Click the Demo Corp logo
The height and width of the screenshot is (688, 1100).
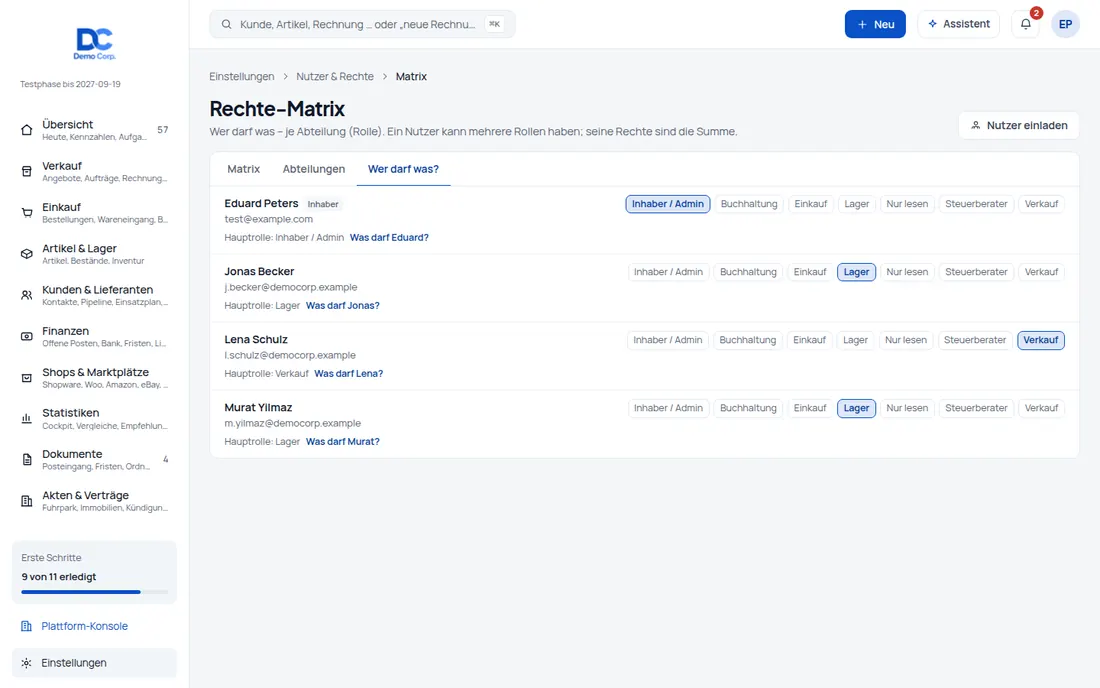coord(95,44)
